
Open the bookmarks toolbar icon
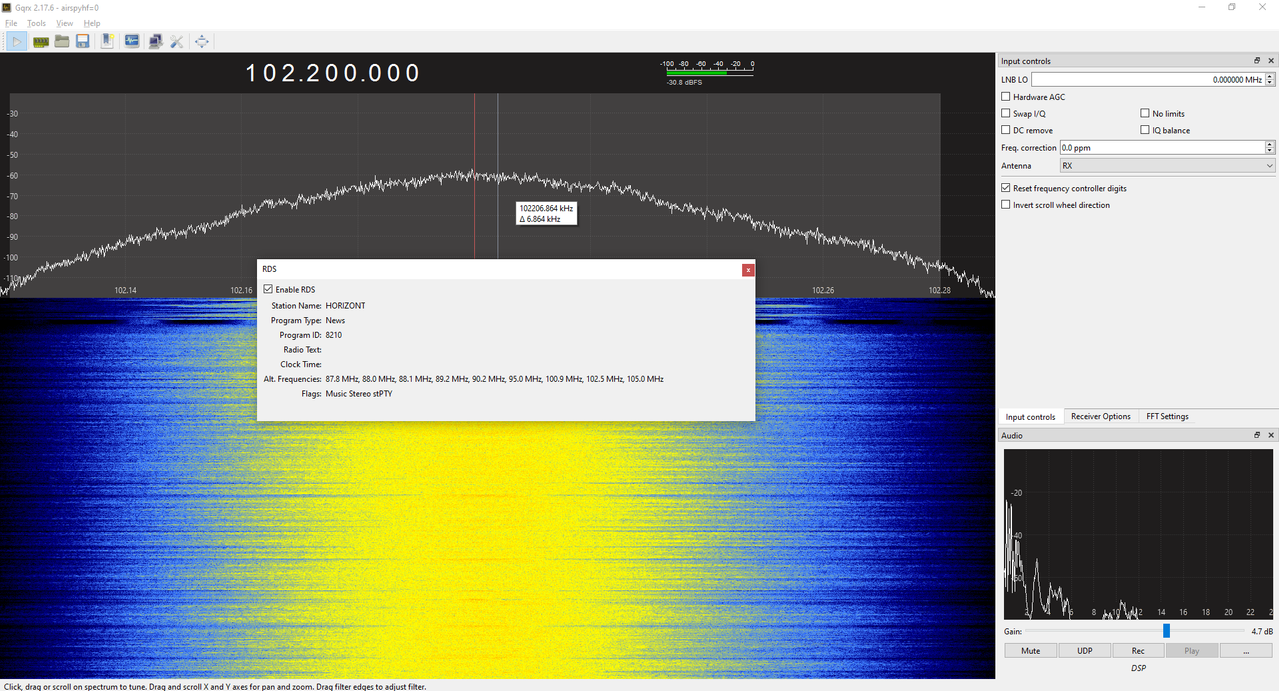(107, 41)
